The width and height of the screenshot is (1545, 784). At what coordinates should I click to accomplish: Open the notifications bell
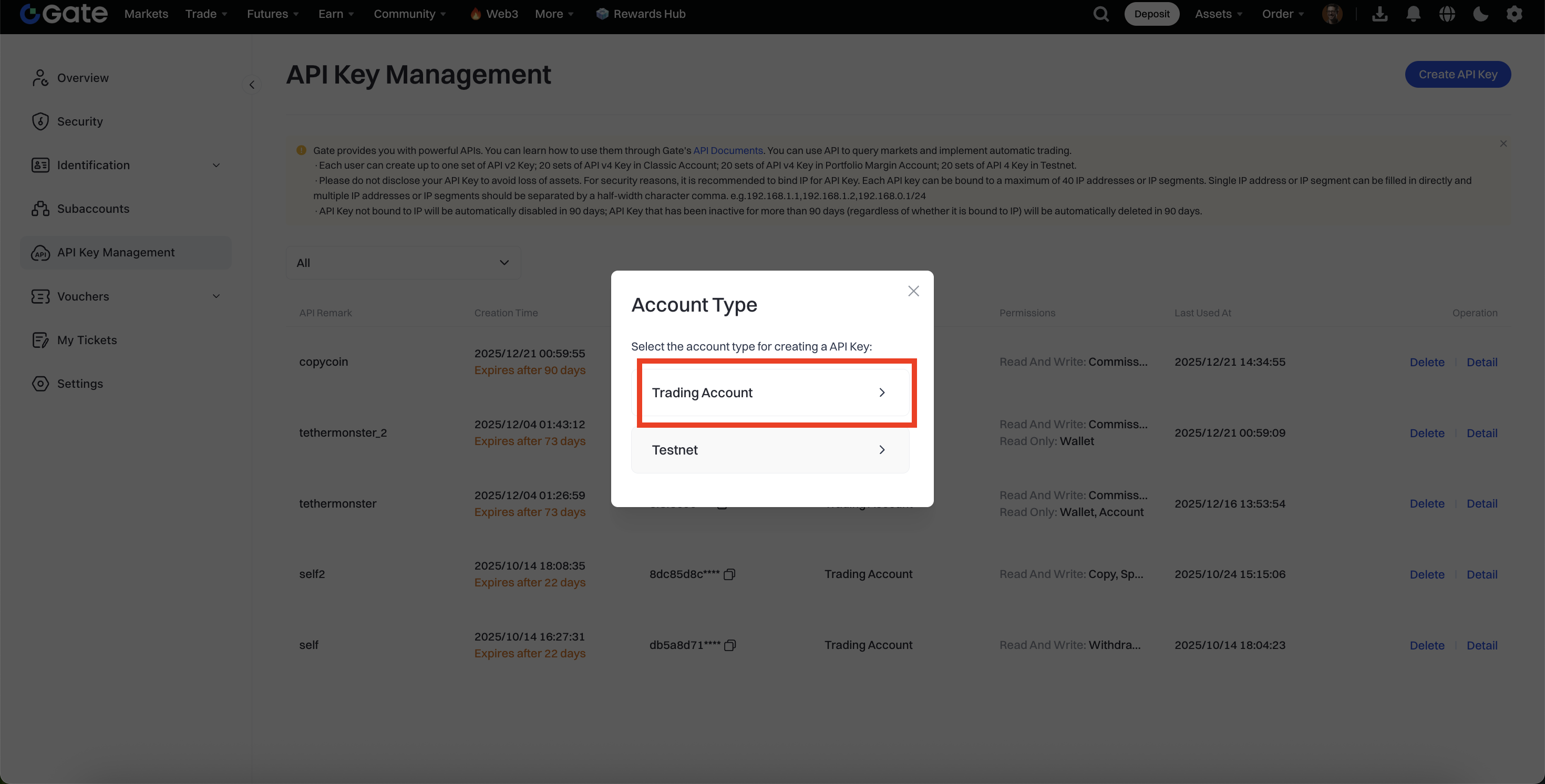click(1413, 13)
